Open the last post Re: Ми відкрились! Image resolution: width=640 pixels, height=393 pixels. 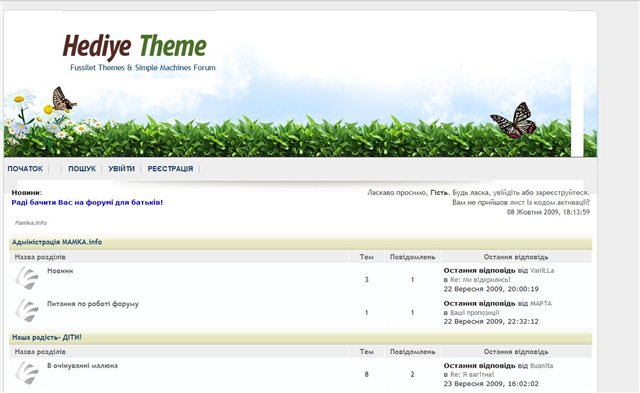point(480,280)
